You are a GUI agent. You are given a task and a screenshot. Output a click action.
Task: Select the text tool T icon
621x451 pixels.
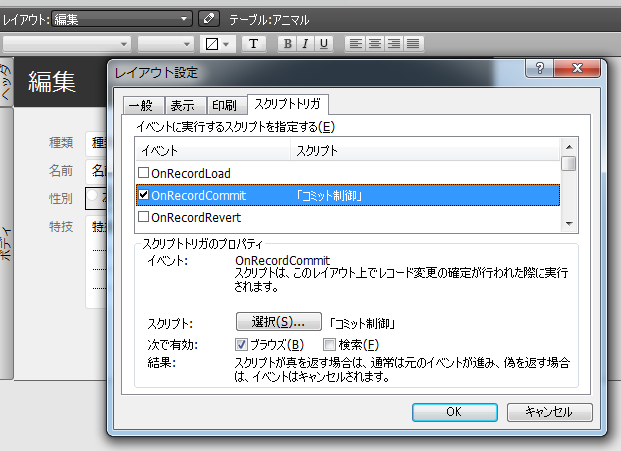coord(253,44)
